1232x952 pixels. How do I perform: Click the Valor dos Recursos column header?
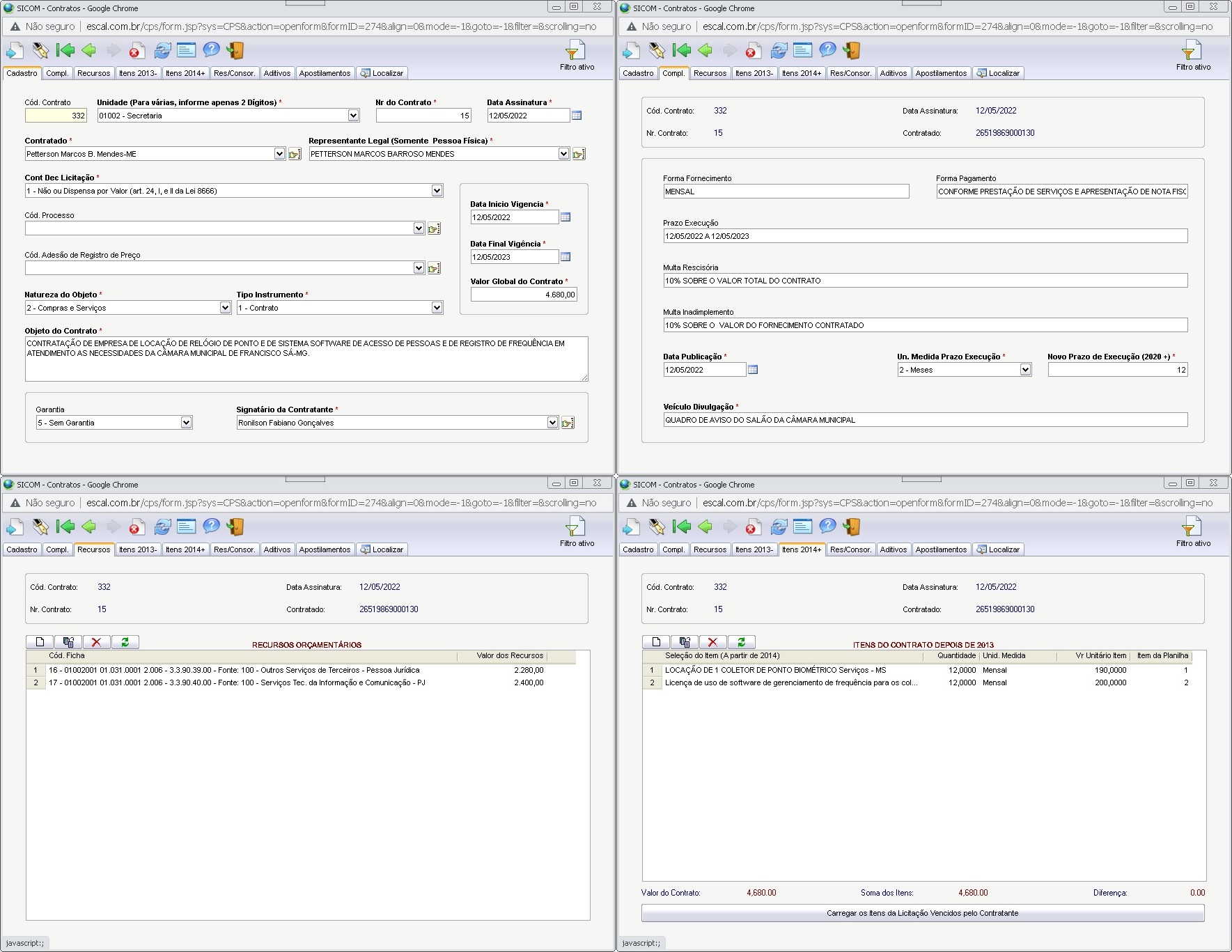(x=509, y=655)
